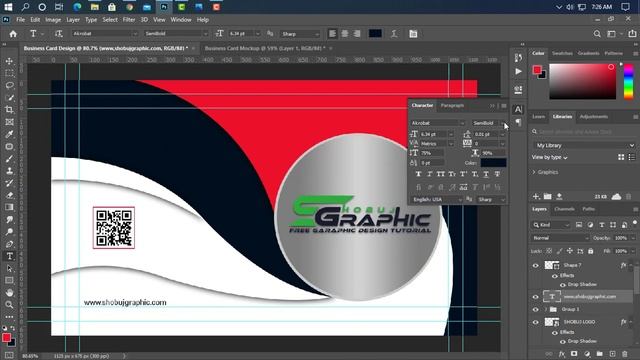Select the Eyedropper tool

[x=9, y=134]
